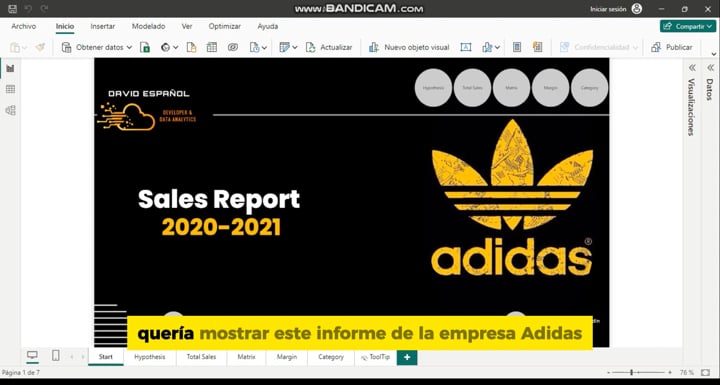Click Nuevo objeto visual button

coord(409,47)
